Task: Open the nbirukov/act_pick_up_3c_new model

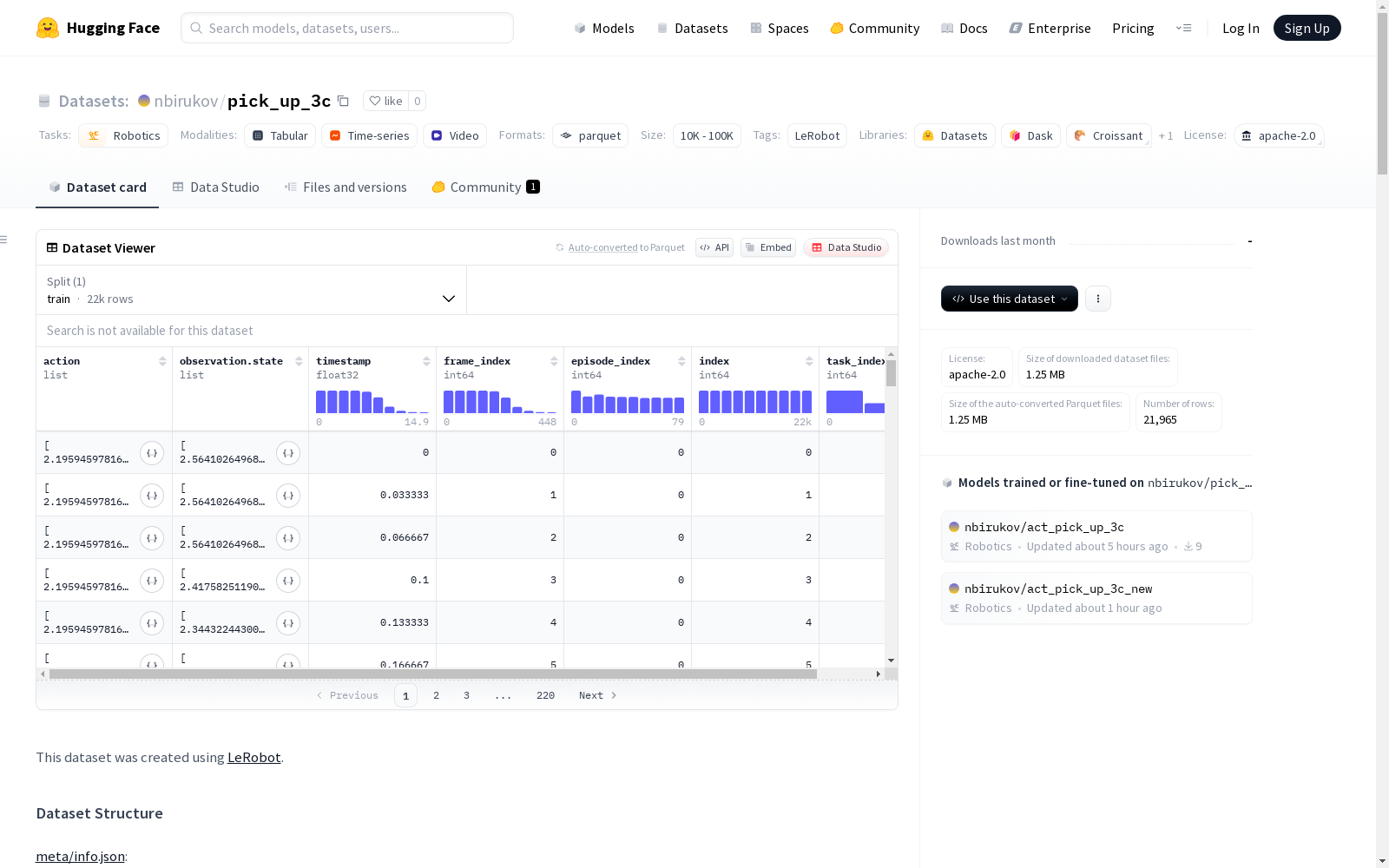Action: click(x=1096, y=598)
